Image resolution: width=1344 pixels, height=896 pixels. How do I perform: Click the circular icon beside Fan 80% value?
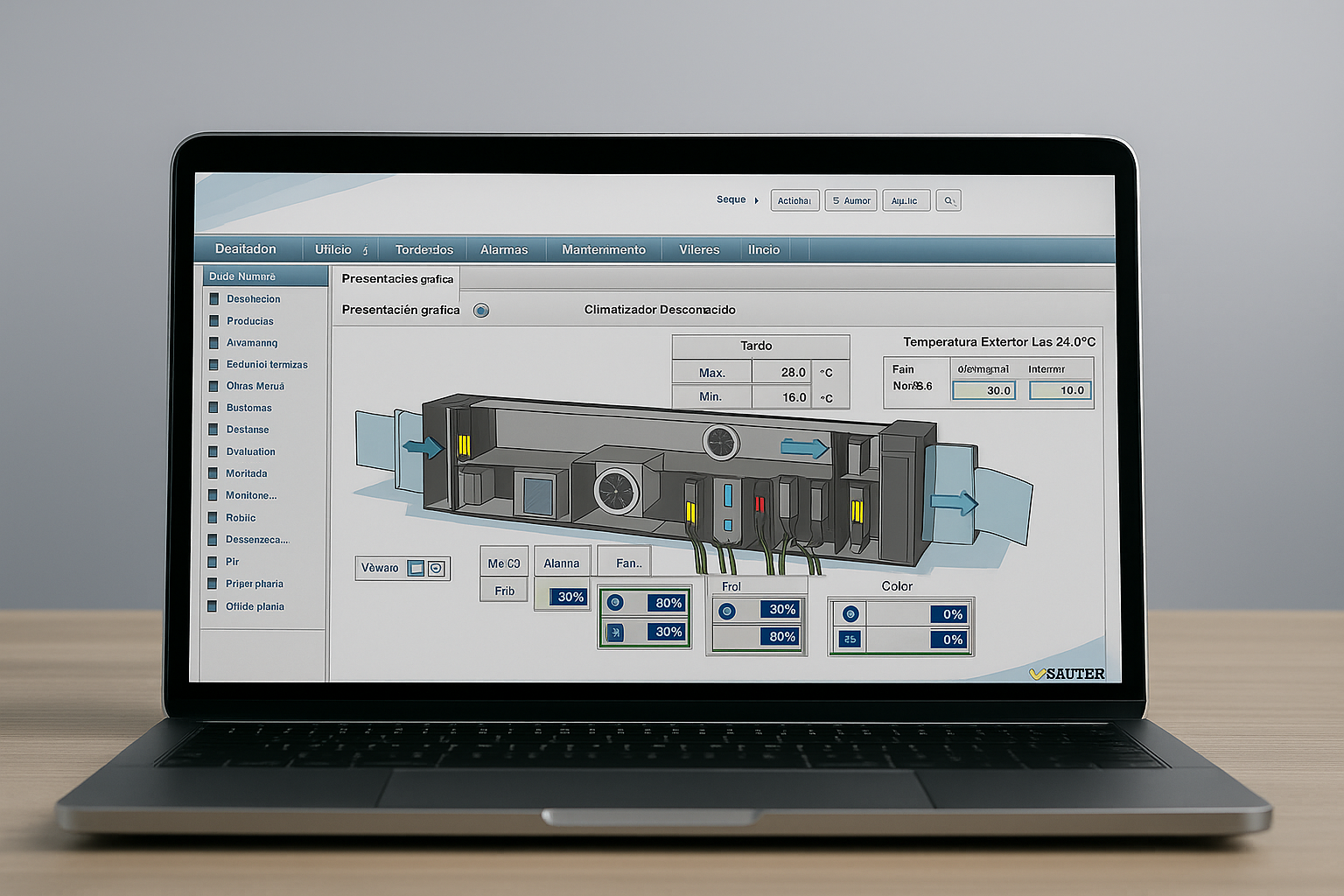click(615, 603)
